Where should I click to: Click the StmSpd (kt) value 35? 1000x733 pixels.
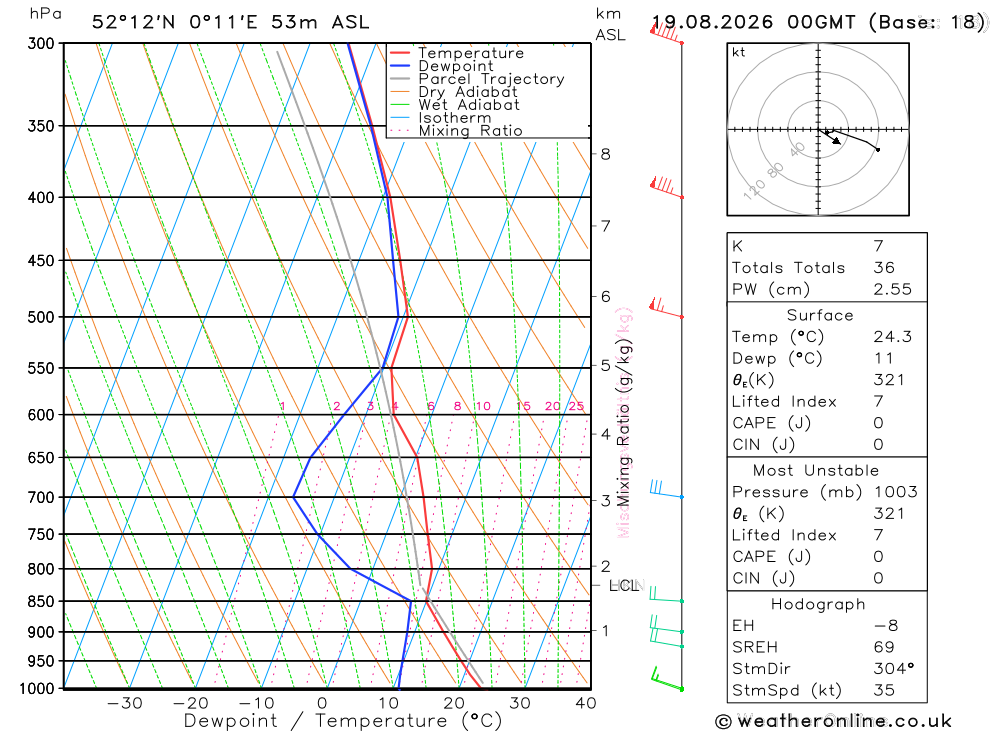pos(884,691)
